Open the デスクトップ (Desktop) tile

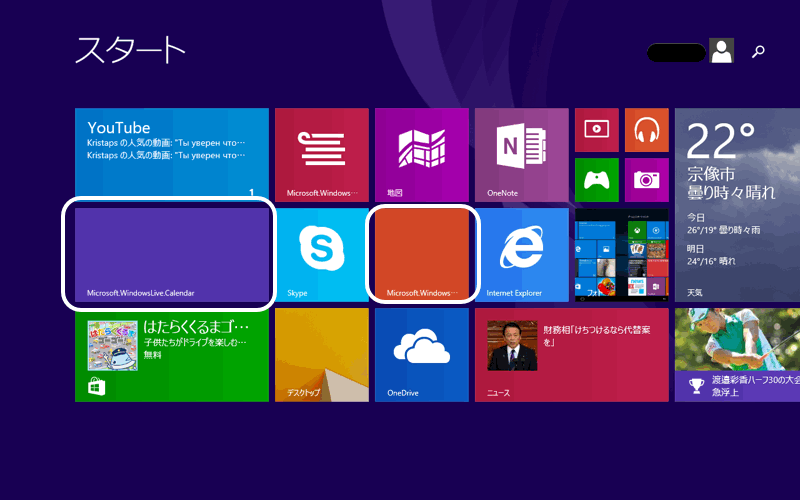pyautogui.click(x=321, y=354)
